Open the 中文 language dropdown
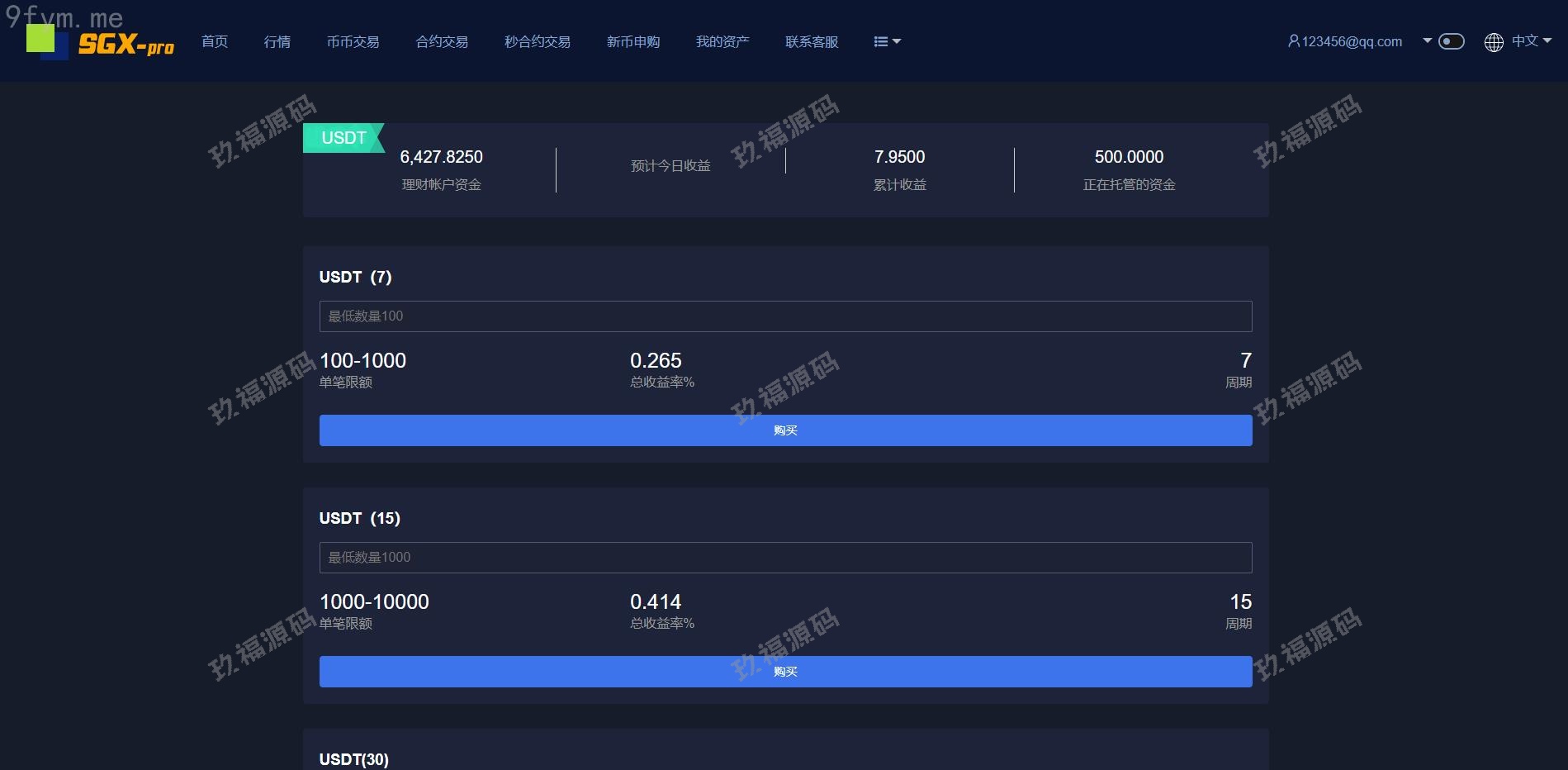 click(1531, 40)
